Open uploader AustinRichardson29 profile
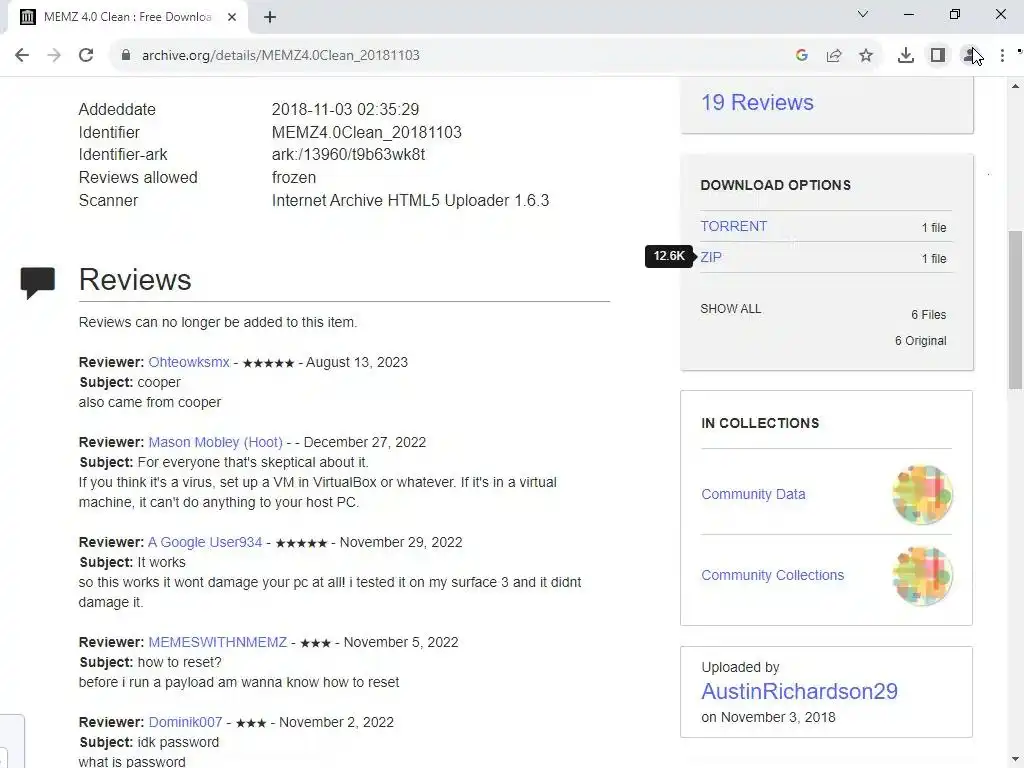Viewport: 1024px width, 768px height. click(799, 692)
